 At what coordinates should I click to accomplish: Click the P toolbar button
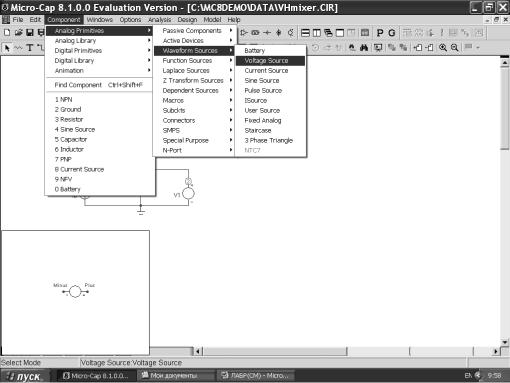click(x=380, y=33)
